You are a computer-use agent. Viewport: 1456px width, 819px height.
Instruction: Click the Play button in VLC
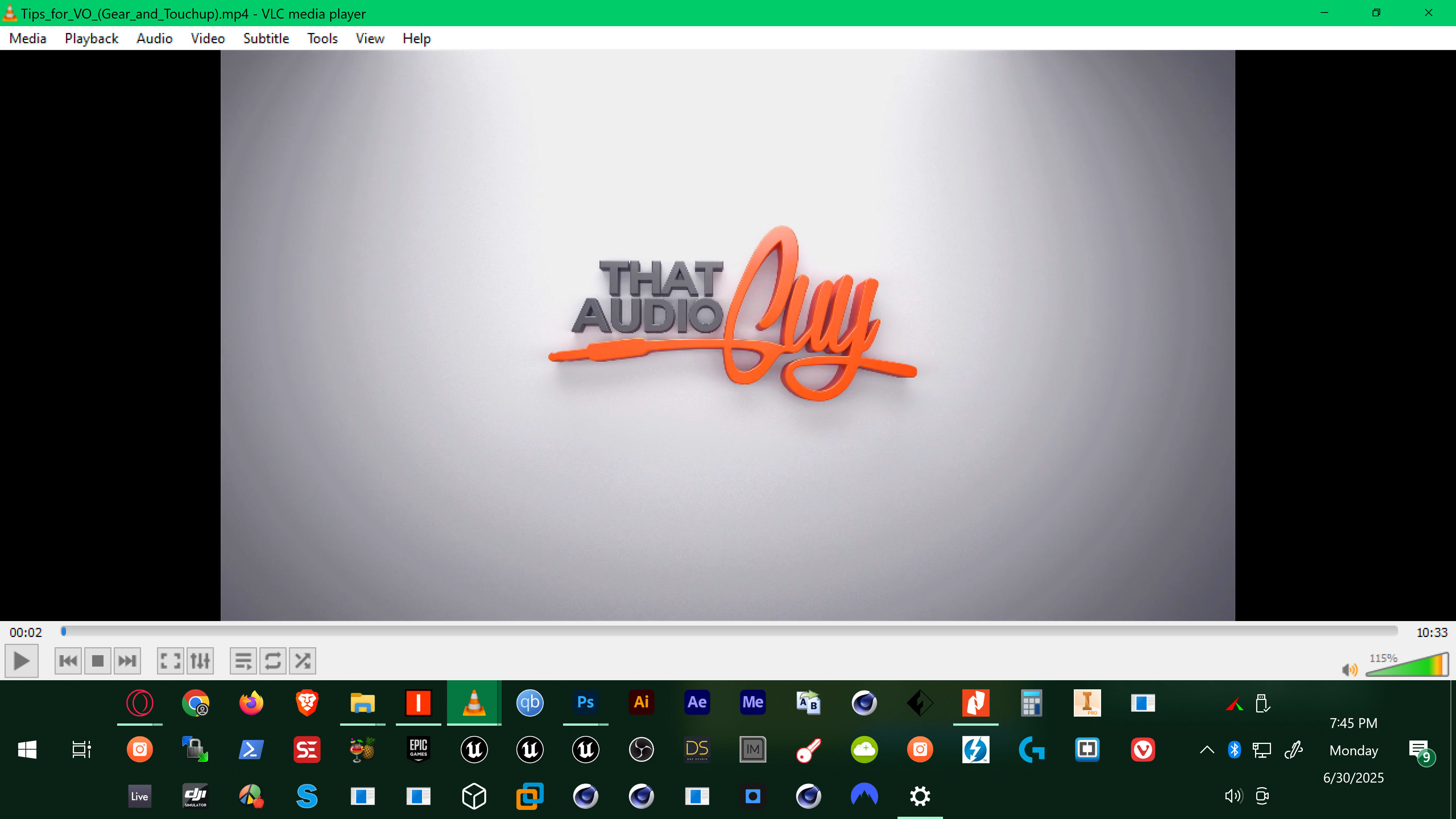[x=22, y=661]
